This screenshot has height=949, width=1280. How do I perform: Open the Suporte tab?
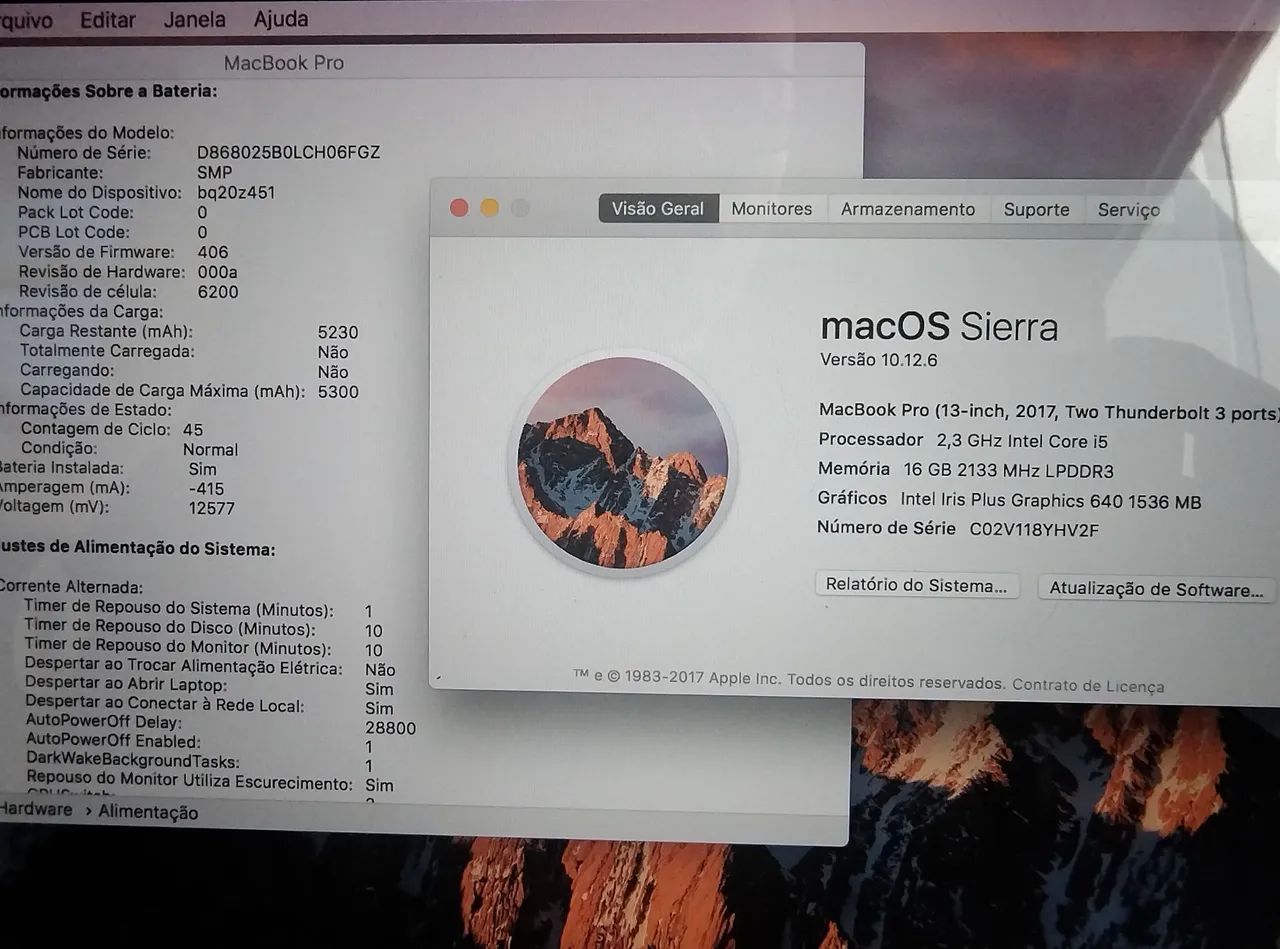tap(1037, 209)
